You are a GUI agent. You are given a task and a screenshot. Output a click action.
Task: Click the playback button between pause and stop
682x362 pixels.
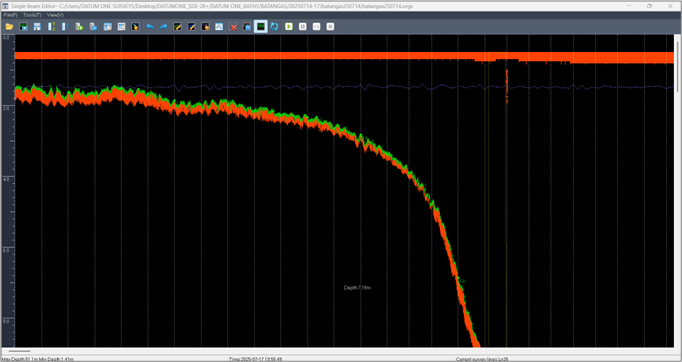coord(316,27)
